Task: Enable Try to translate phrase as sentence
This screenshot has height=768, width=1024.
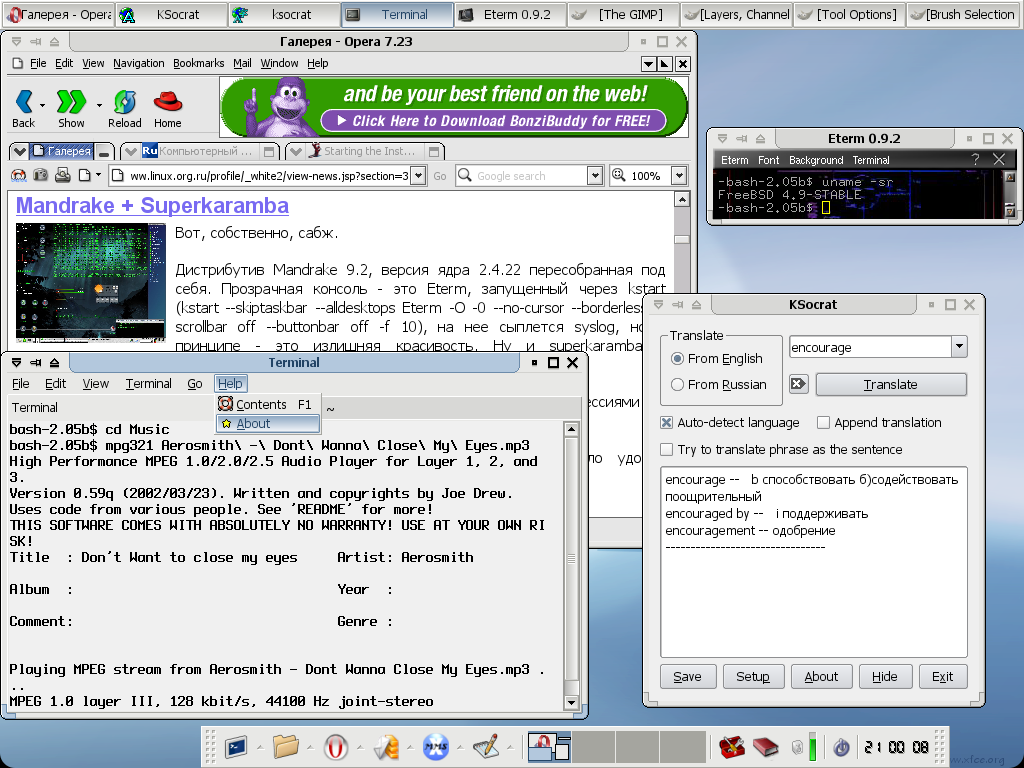Action: [666, 449]
